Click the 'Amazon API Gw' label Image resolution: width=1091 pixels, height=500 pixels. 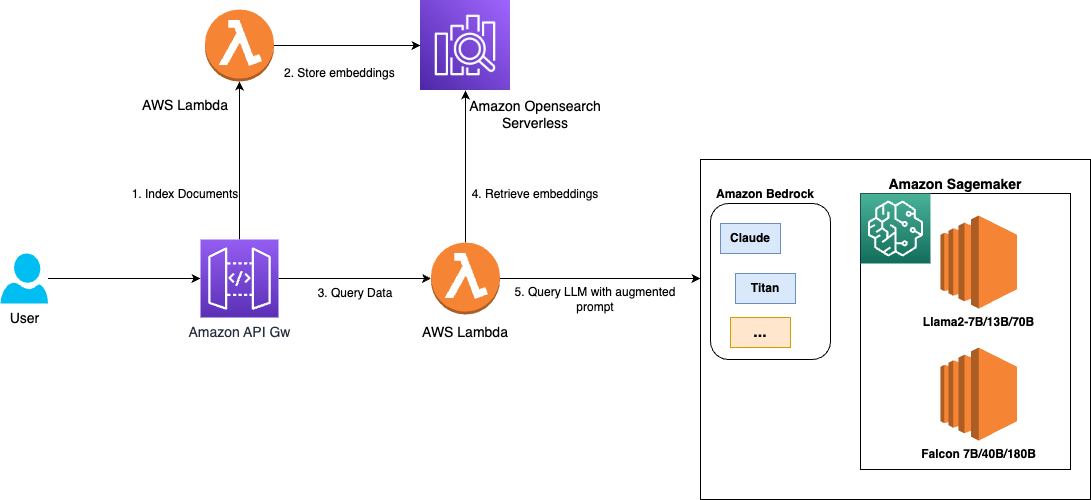pos(239,332)
